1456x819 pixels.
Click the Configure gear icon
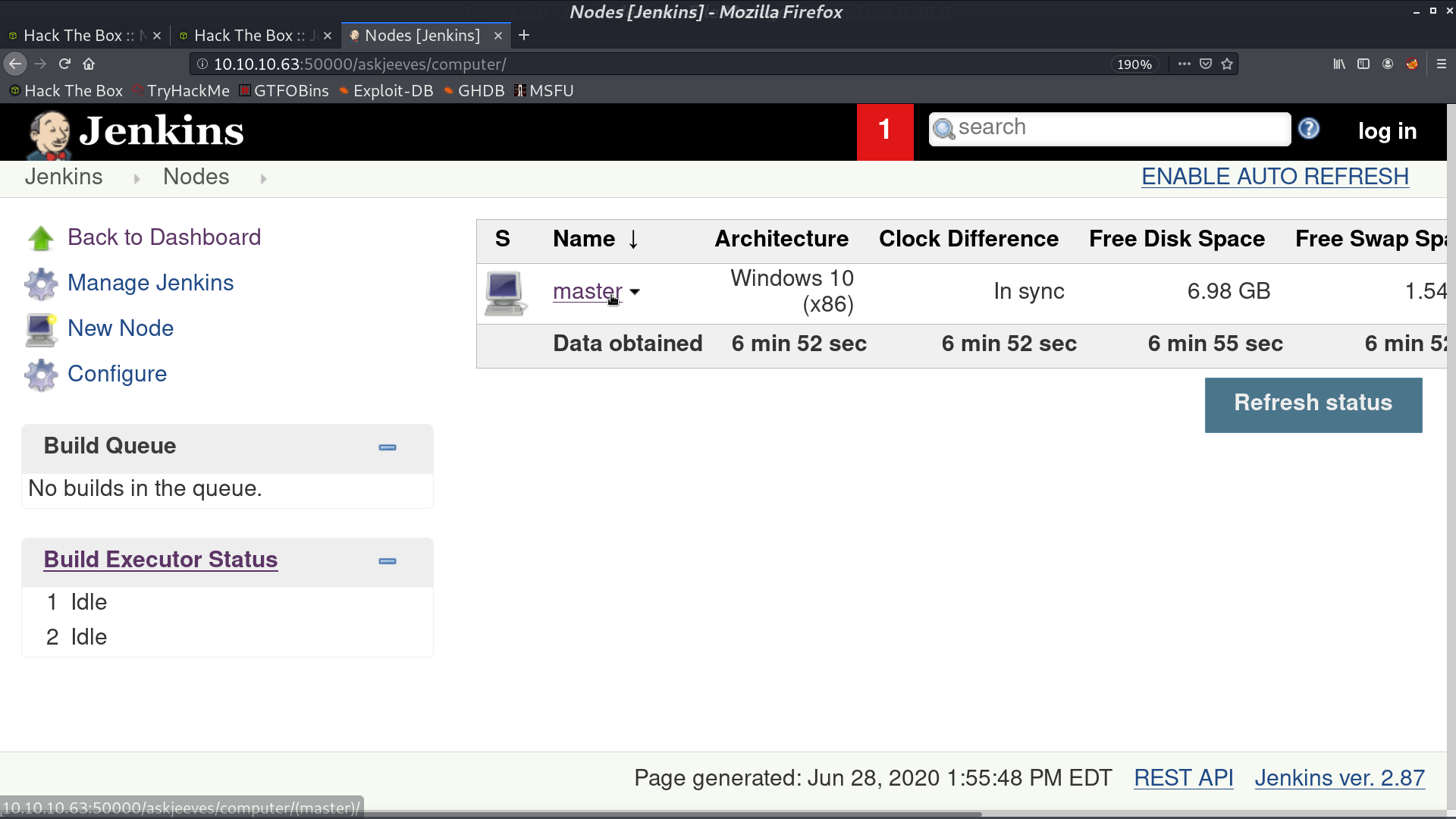pyautogui.click(x=41, y=375)
